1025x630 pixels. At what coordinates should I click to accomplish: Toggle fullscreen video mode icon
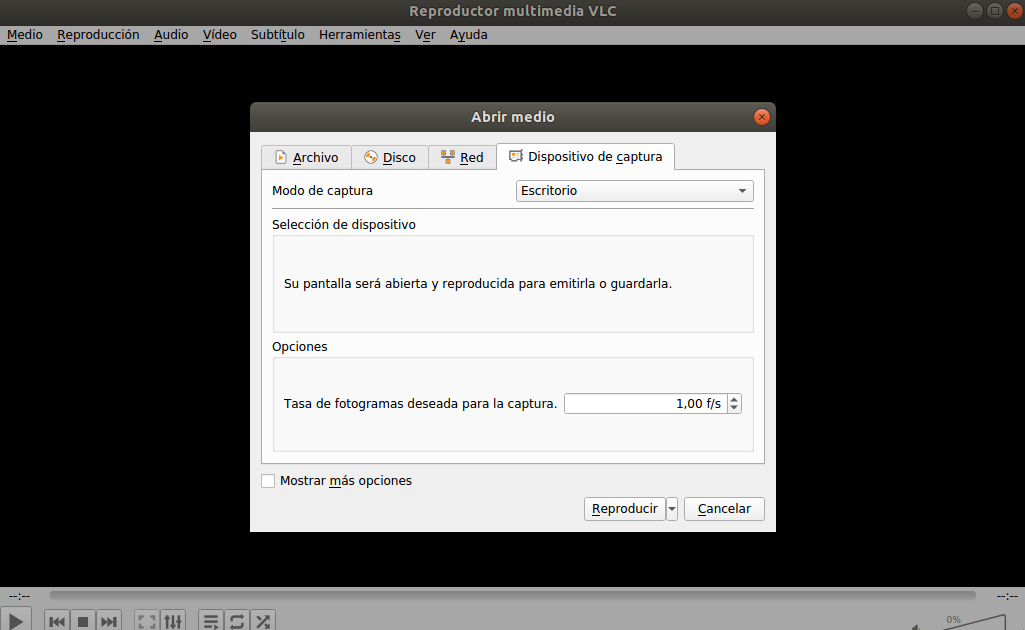pyautogui.click(x=147, y=621)
